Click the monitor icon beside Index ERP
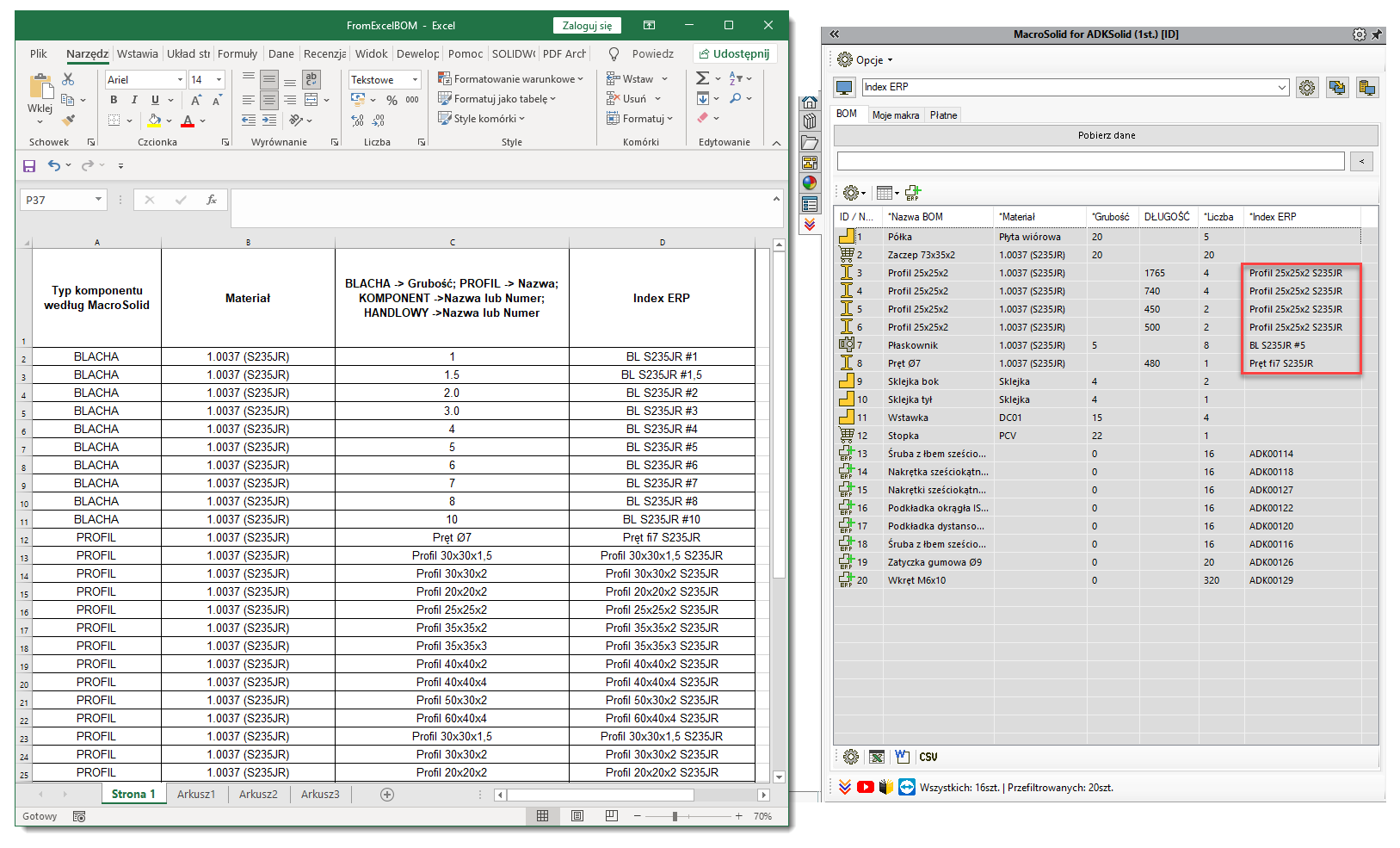1400x848 pixels. (844, 88)
